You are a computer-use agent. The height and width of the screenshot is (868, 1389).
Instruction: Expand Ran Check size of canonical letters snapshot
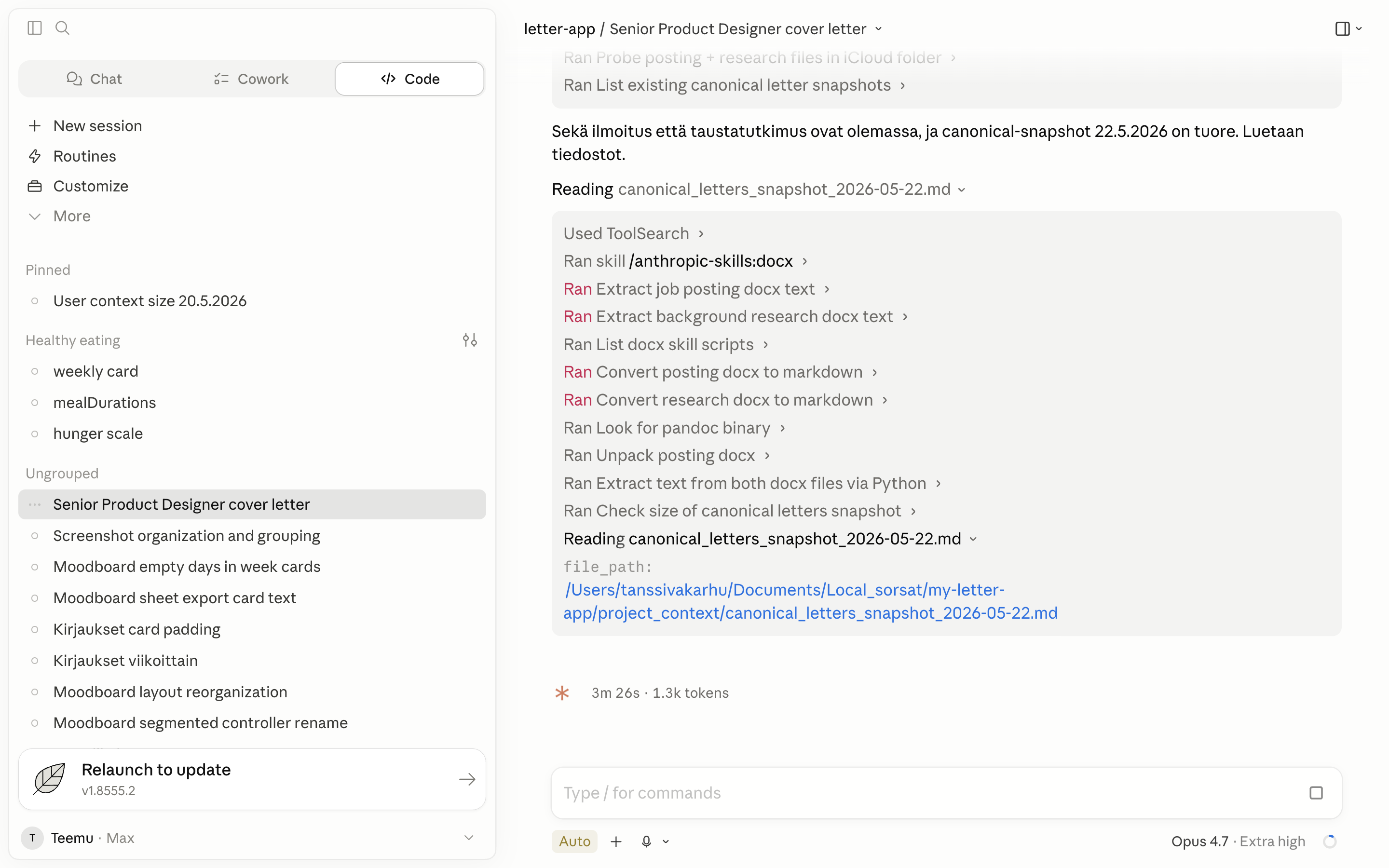click(x=739, y=511)
